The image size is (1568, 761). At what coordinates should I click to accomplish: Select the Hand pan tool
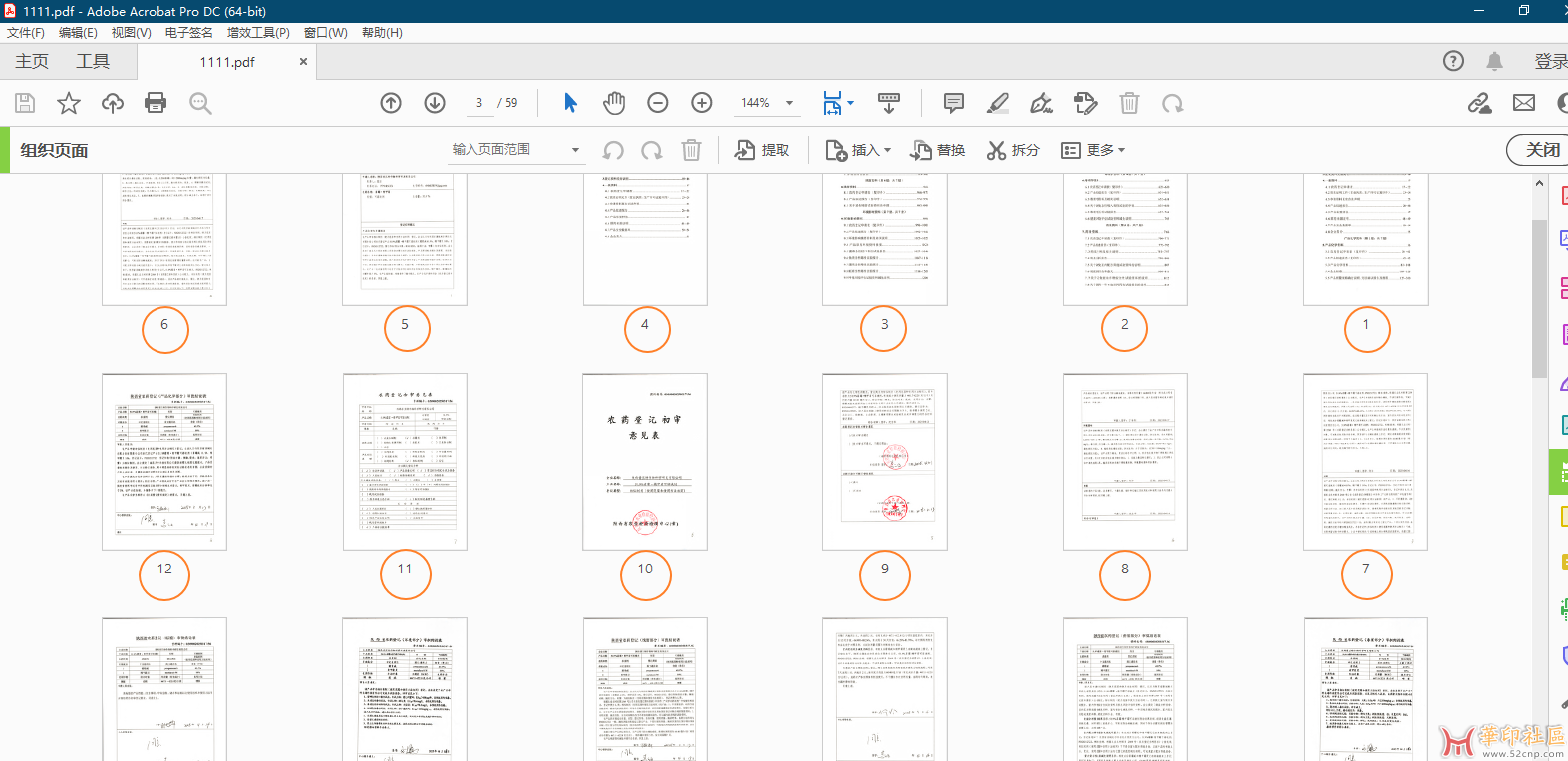tap(614, 103)
